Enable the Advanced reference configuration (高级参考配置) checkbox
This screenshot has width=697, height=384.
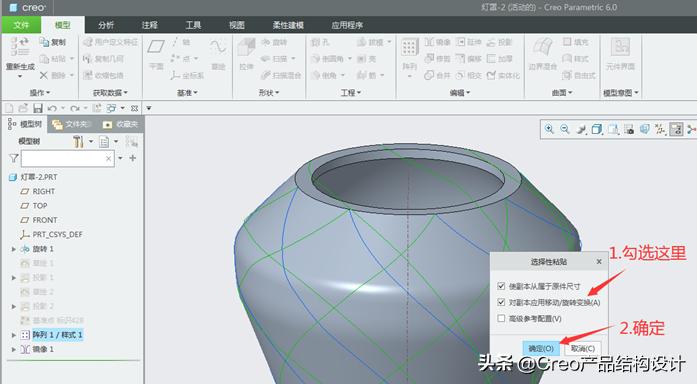[x=501, y=318]
